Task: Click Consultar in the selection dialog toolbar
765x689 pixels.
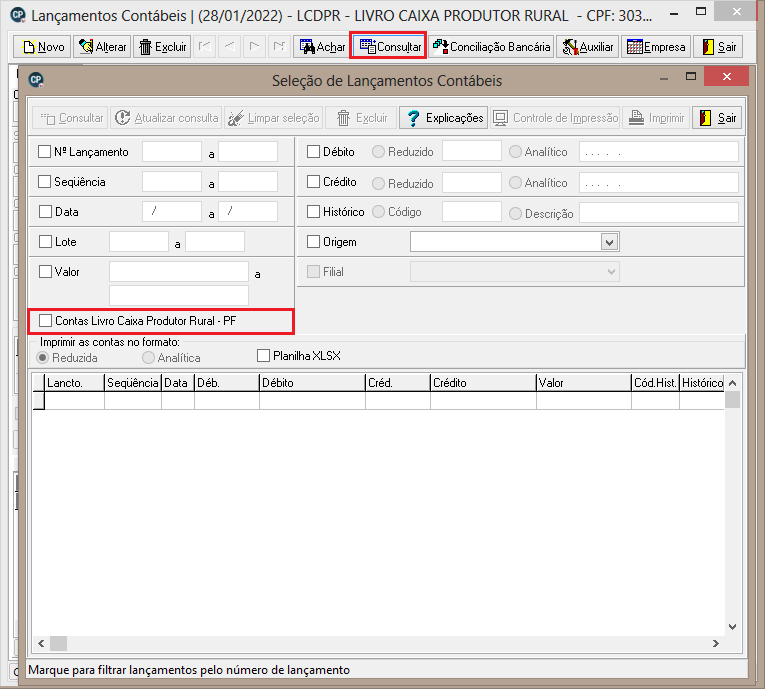Action: click(x=70, y=118)
